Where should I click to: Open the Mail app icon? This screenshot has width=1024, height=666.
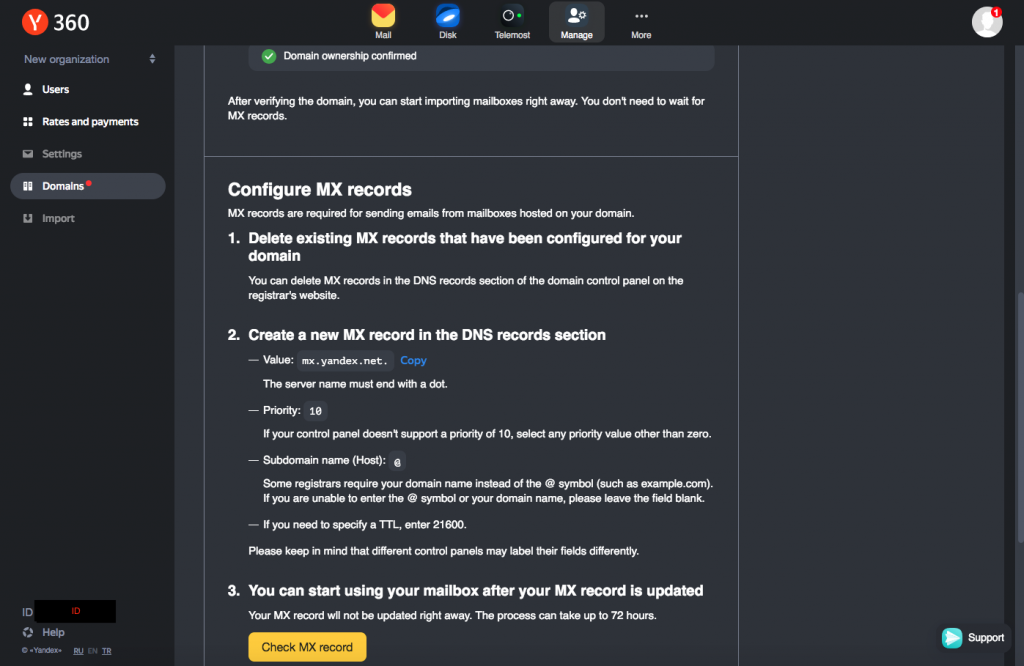point(383,22)
